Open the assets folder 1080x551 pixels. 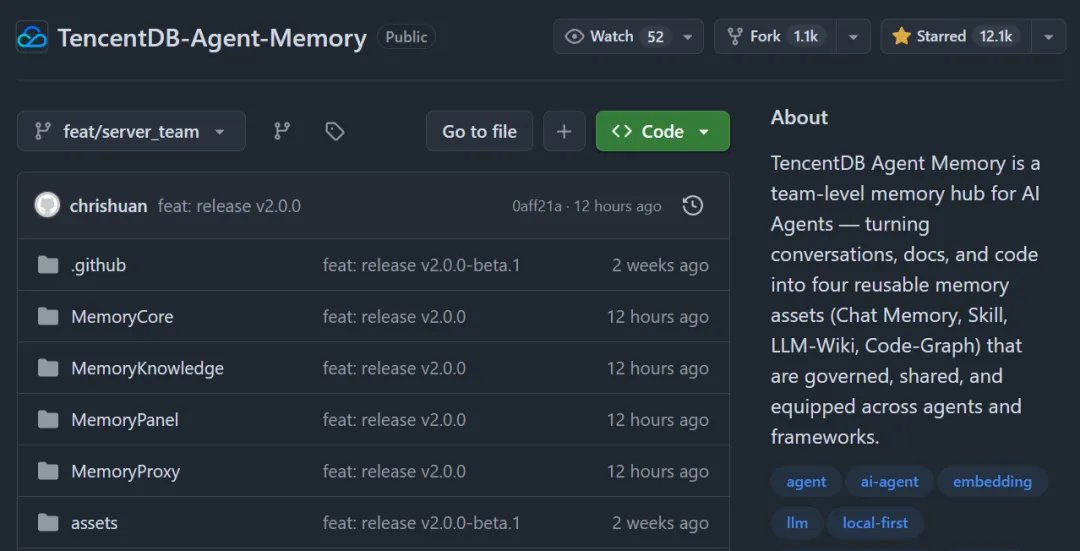pyautogui.click(x=94, y=523)
